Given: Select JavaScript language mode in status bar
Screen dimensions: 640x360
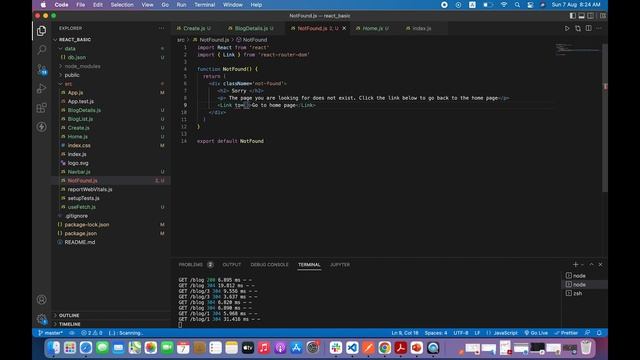Looking at the screenshot, I should tap(506, 333).
